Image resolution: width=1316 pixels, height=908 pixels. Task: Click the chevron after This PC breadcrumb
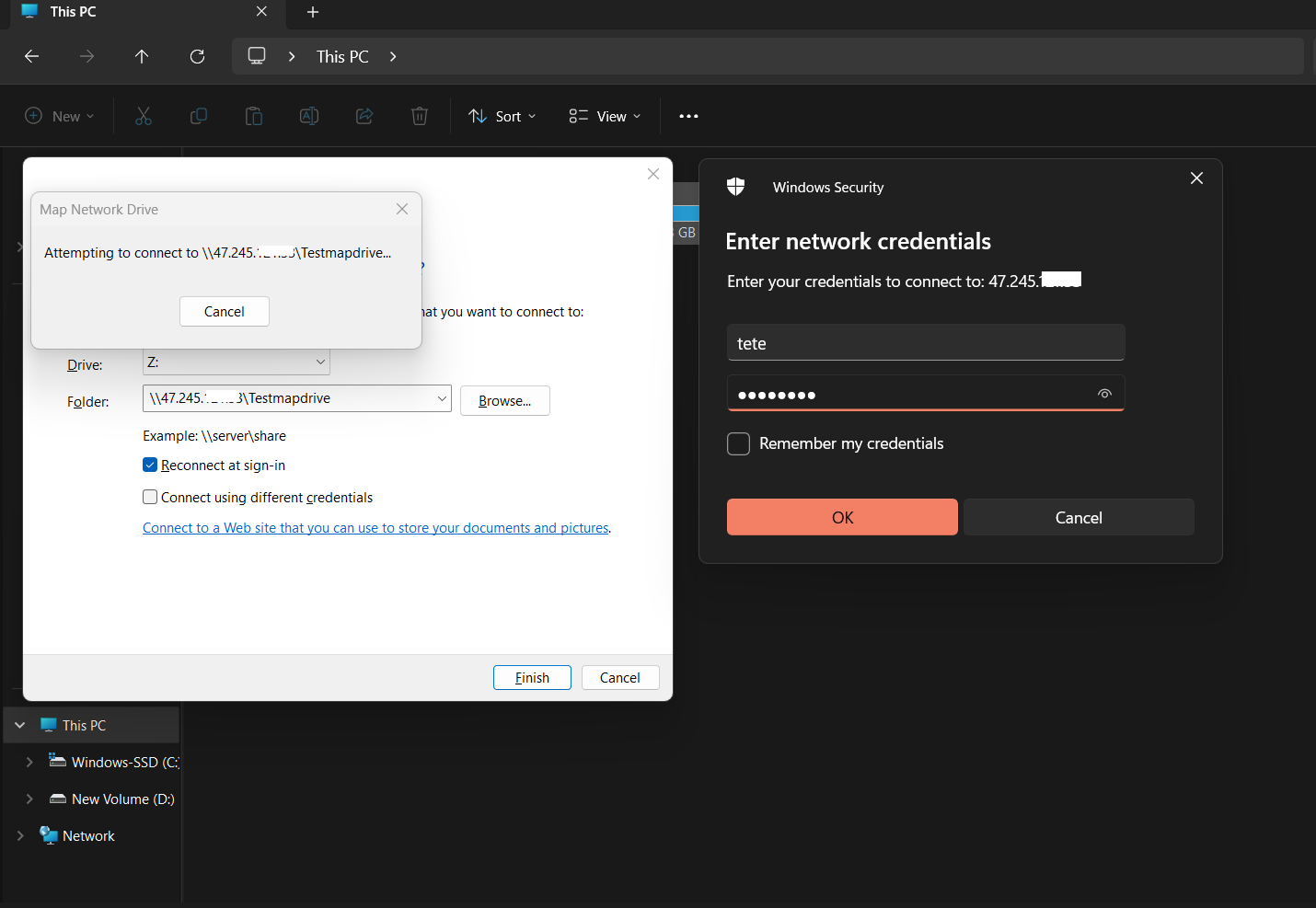pos(393,56)
